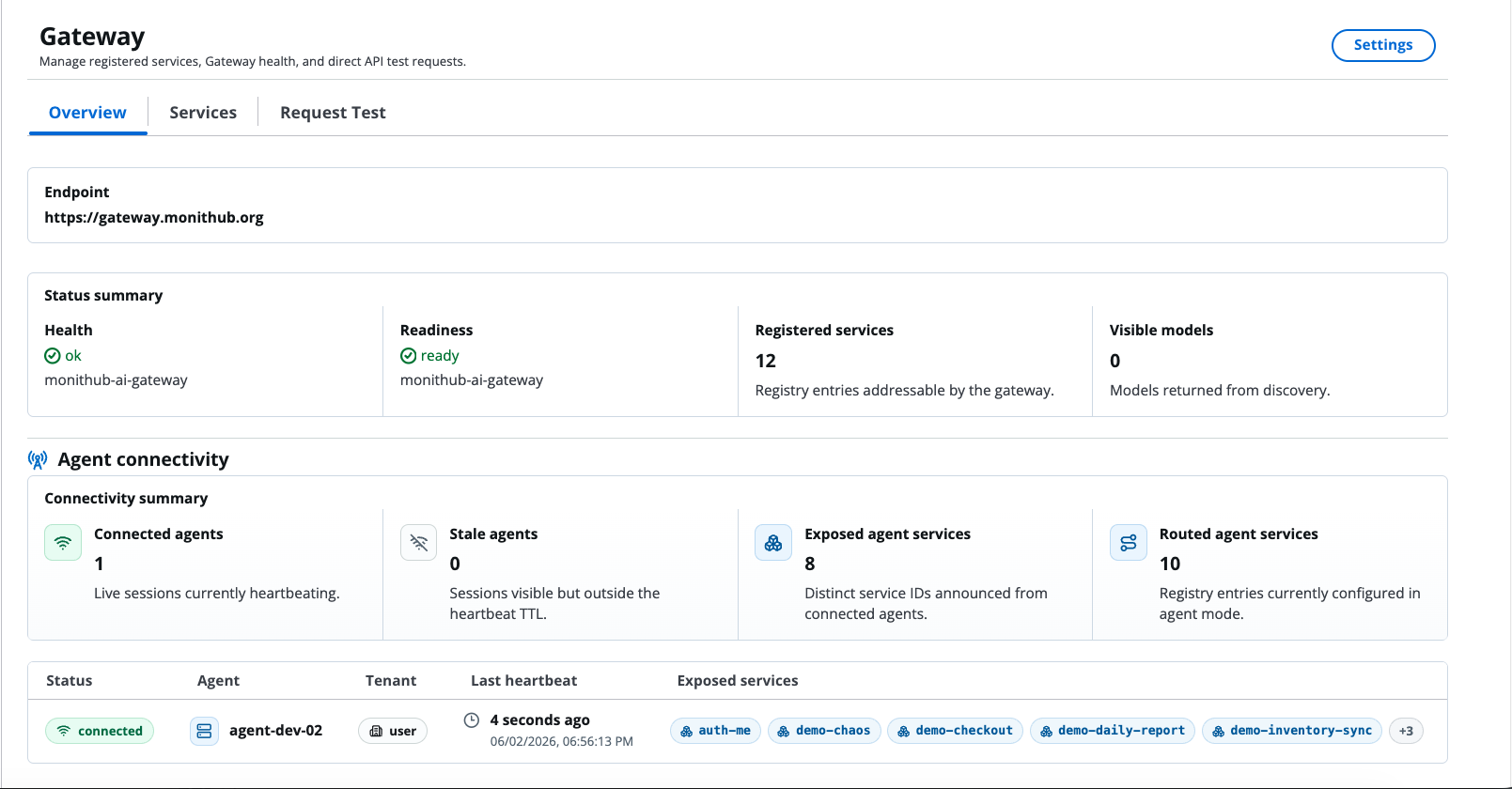Select the demo-checkout service chip
The width and height of the screenshot is (1512, 789).
tap(955, 731)
